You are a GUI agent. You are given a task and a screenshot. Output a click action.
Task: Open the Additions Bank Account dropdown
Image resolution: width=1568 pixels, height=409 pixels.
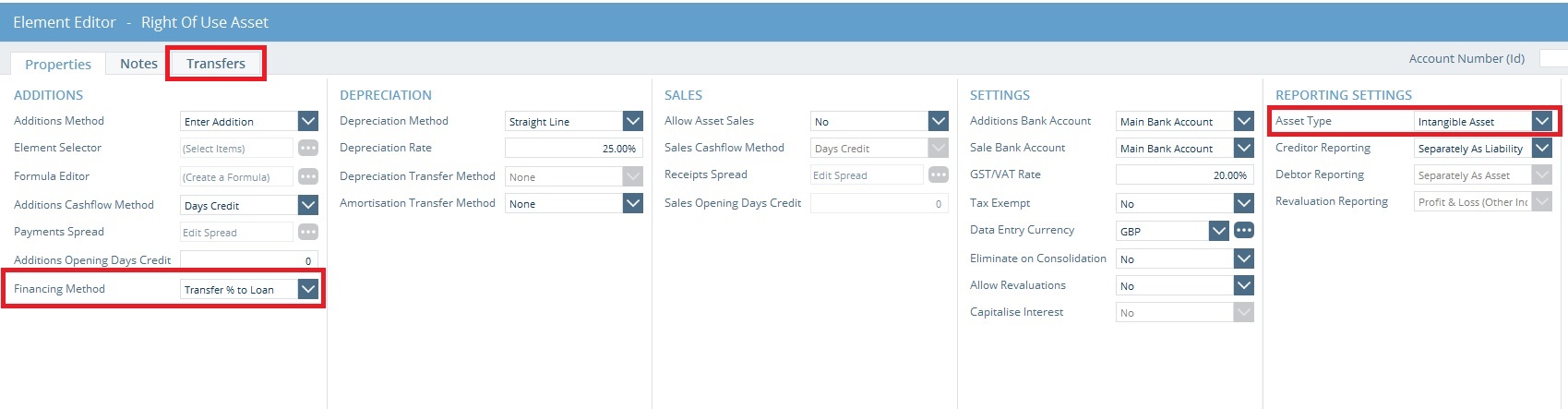[x=1244, y=121]
